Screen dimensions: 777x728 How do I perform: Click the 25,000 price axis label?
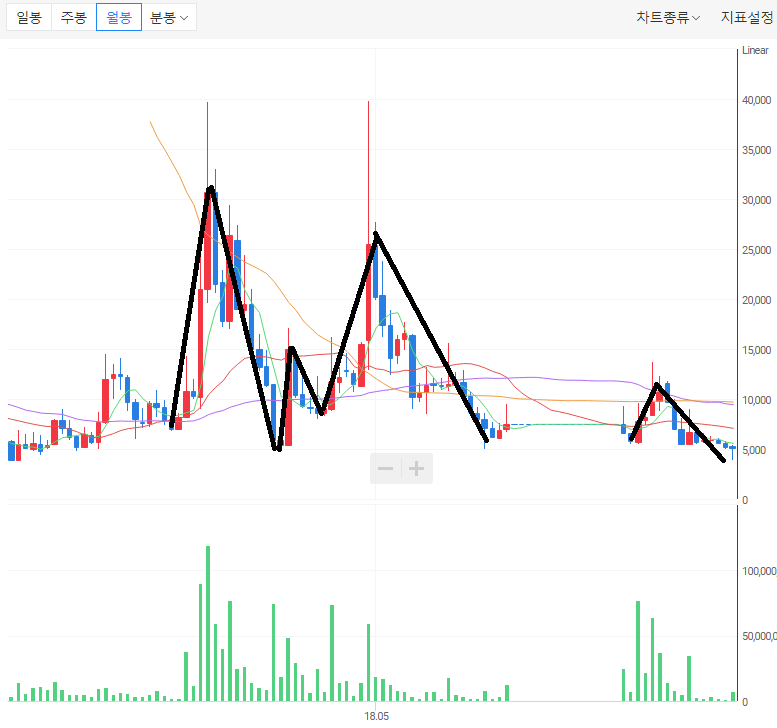click(x=756, y=250)
